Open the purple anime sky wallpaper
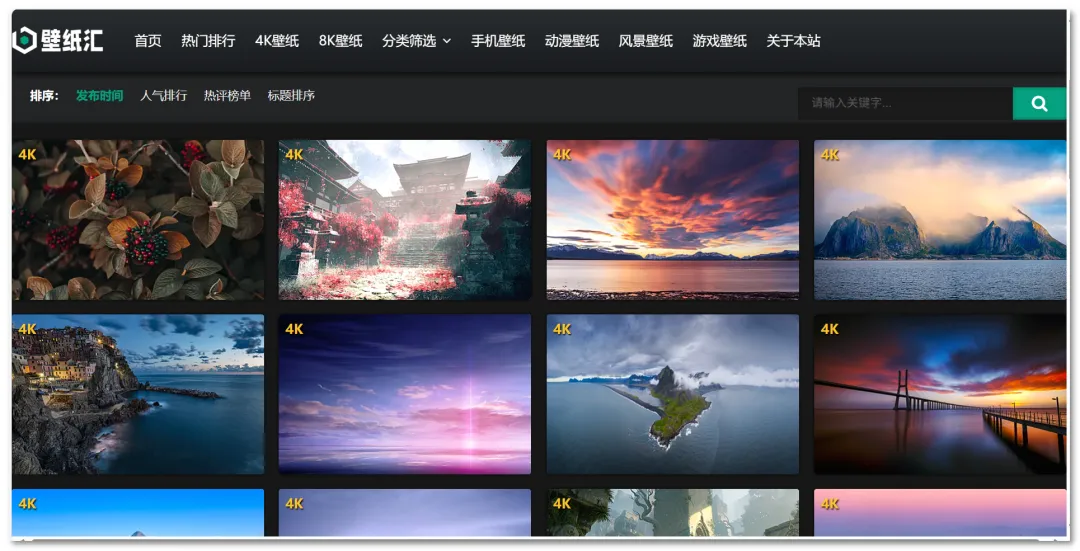The width and height of the screenshot is (1080, 551). point(405,394)
